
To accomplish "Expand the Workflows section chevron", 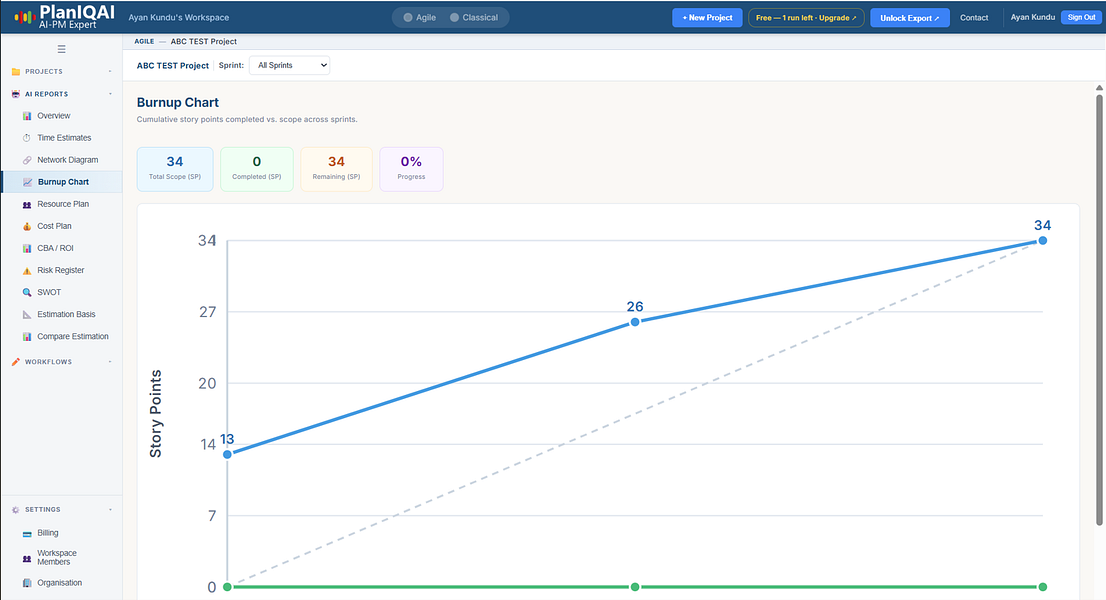I will [110, 362].
